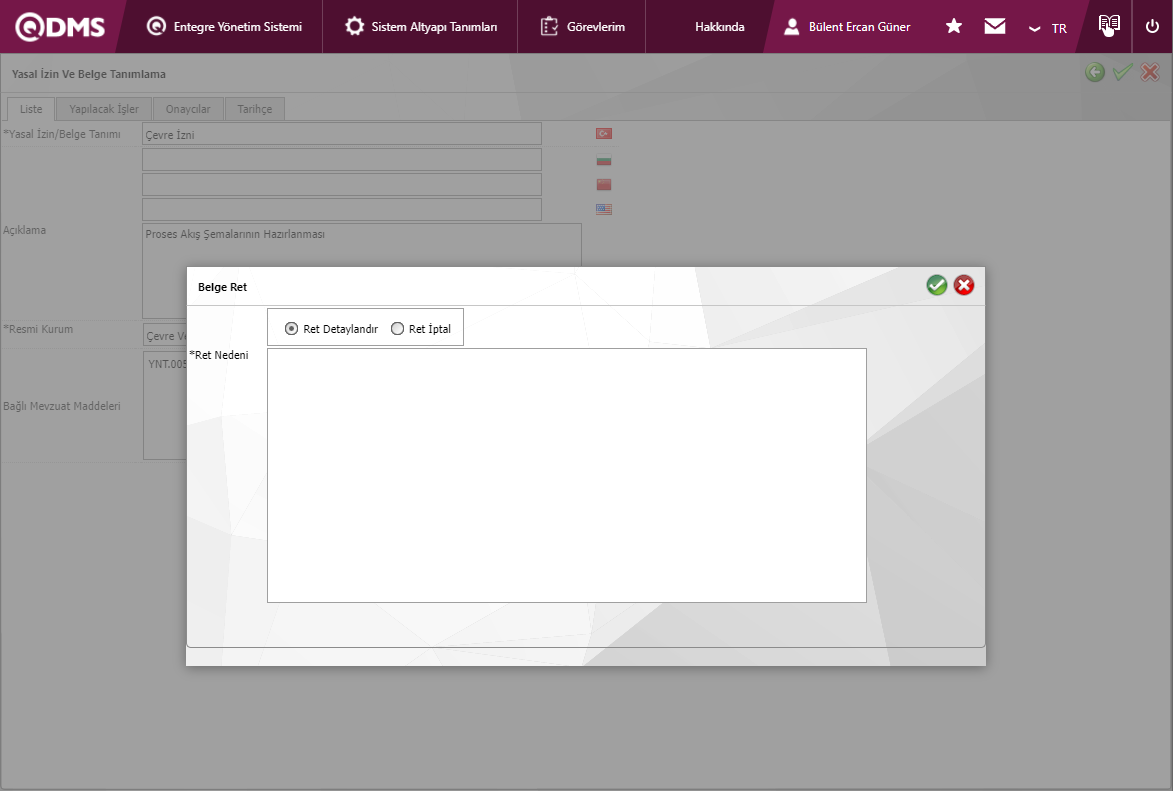Click the Belge Ret dialog title
Screen dimensions: 1173x791
[x=222, y=287]
